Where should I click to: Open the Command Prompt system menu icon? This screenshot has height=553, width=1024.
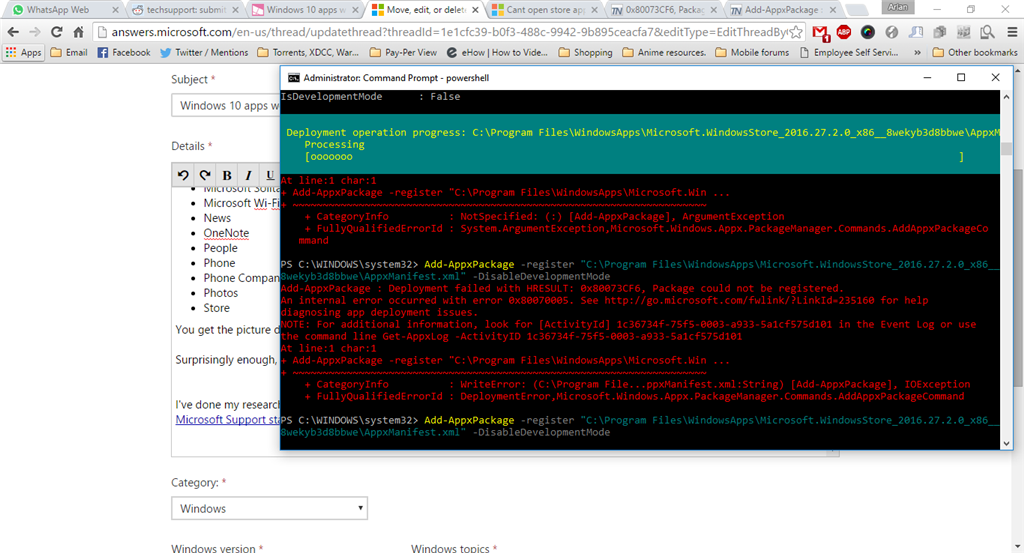(x=293, y=78)
